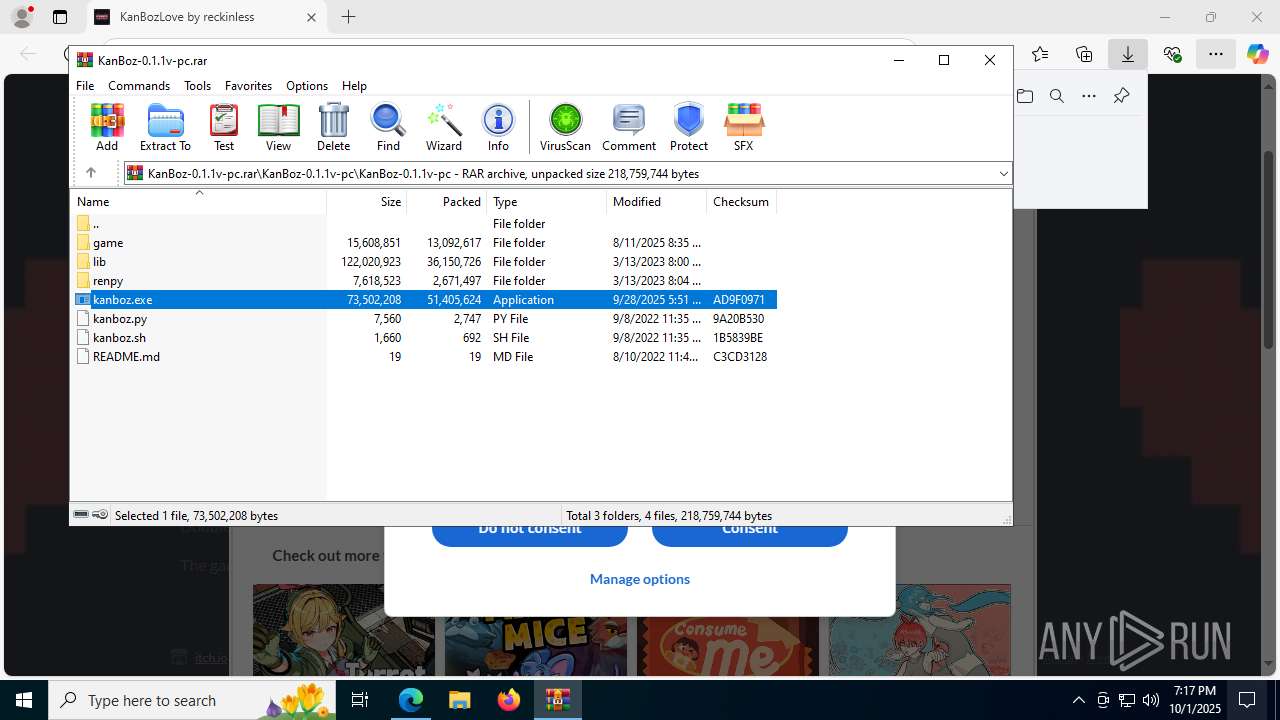
Task: Select the renpy folder
Action: (x=424, y=281)
